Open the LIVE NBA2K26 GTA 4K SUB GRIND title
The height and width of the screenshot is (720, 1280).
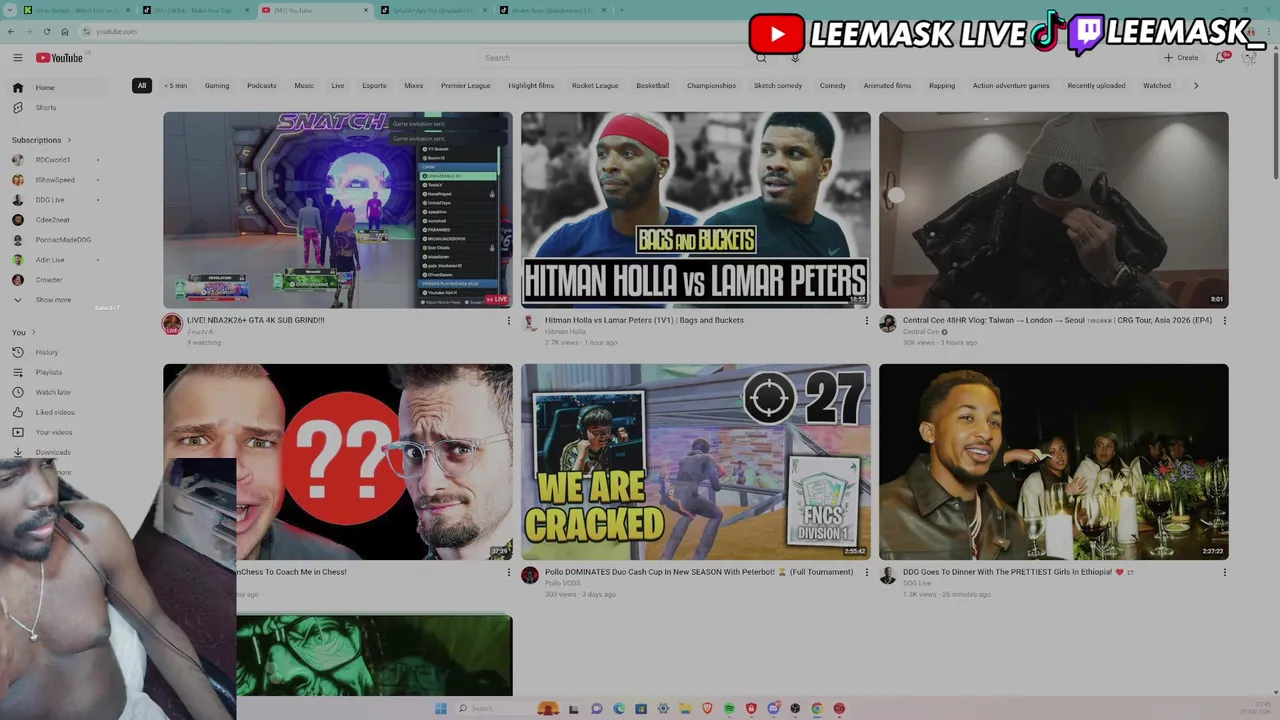tap(256, 320)
